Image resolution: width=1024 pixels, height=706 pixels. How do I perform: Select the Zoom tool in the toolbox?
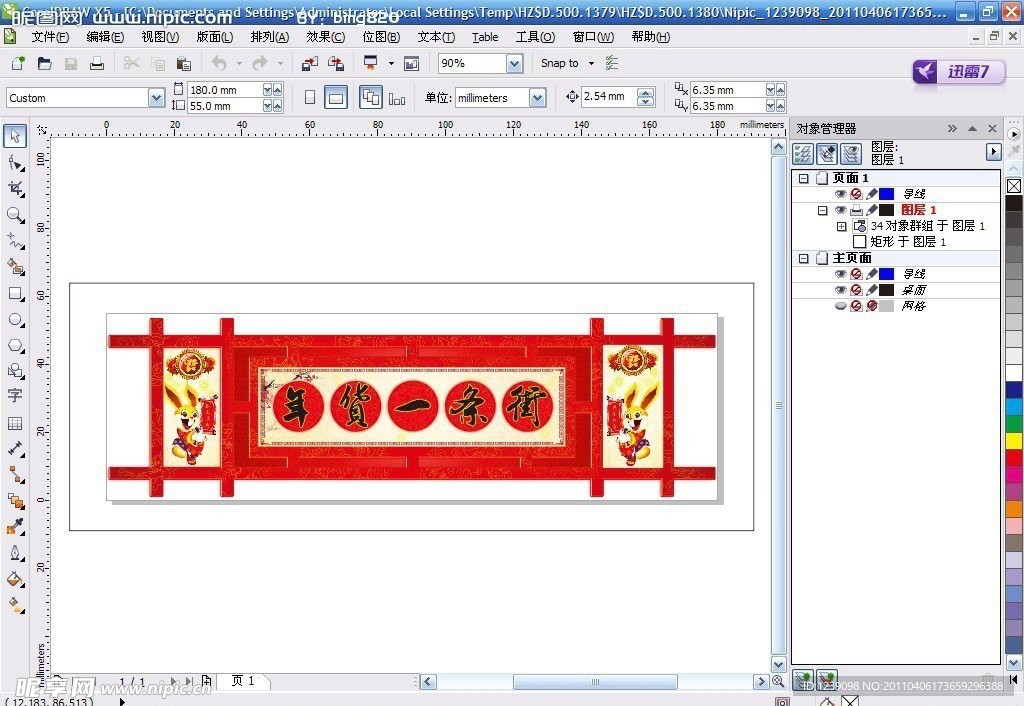click(15, 215)
